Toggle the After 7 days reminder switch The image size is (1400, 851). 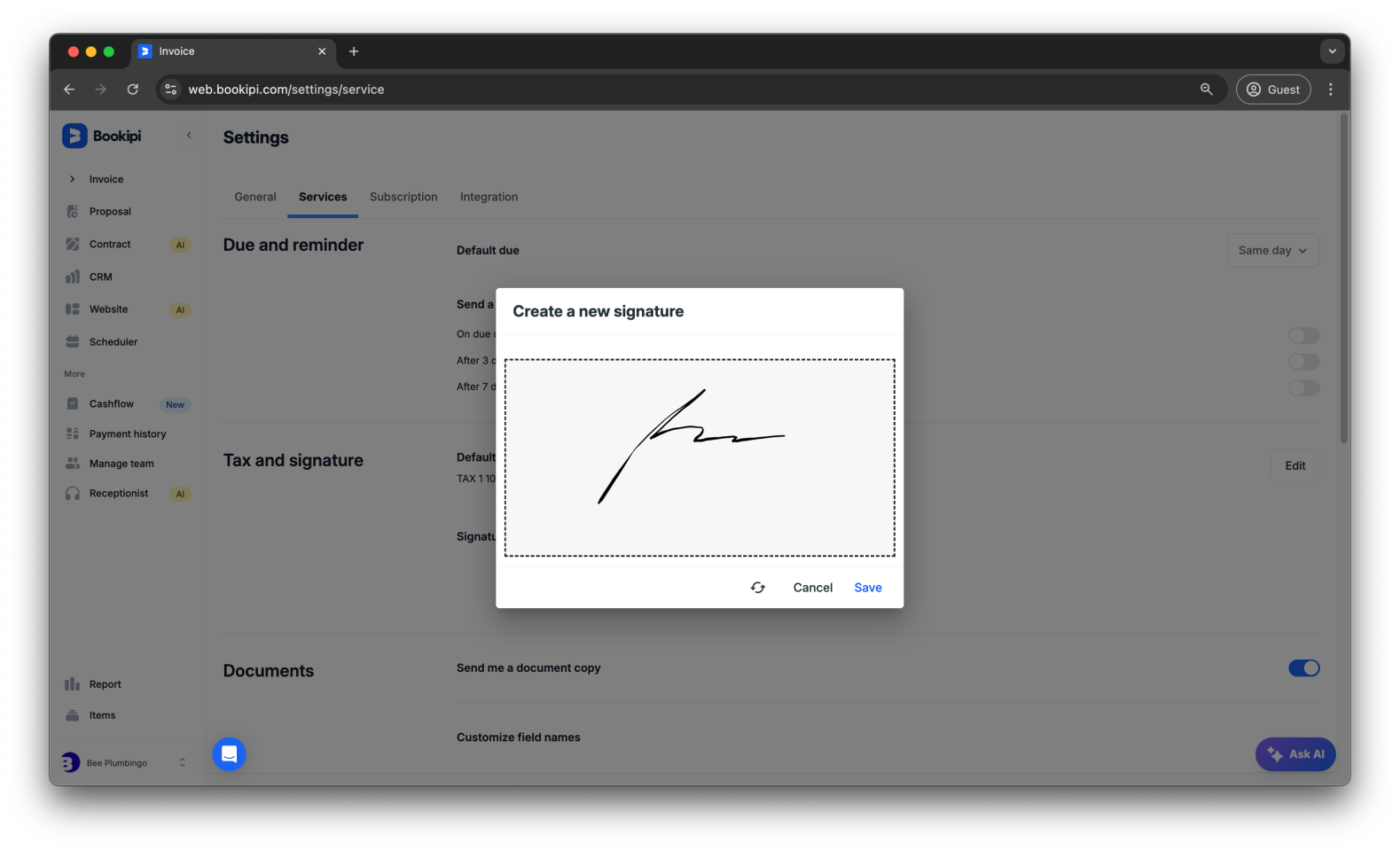point(1304,388)
